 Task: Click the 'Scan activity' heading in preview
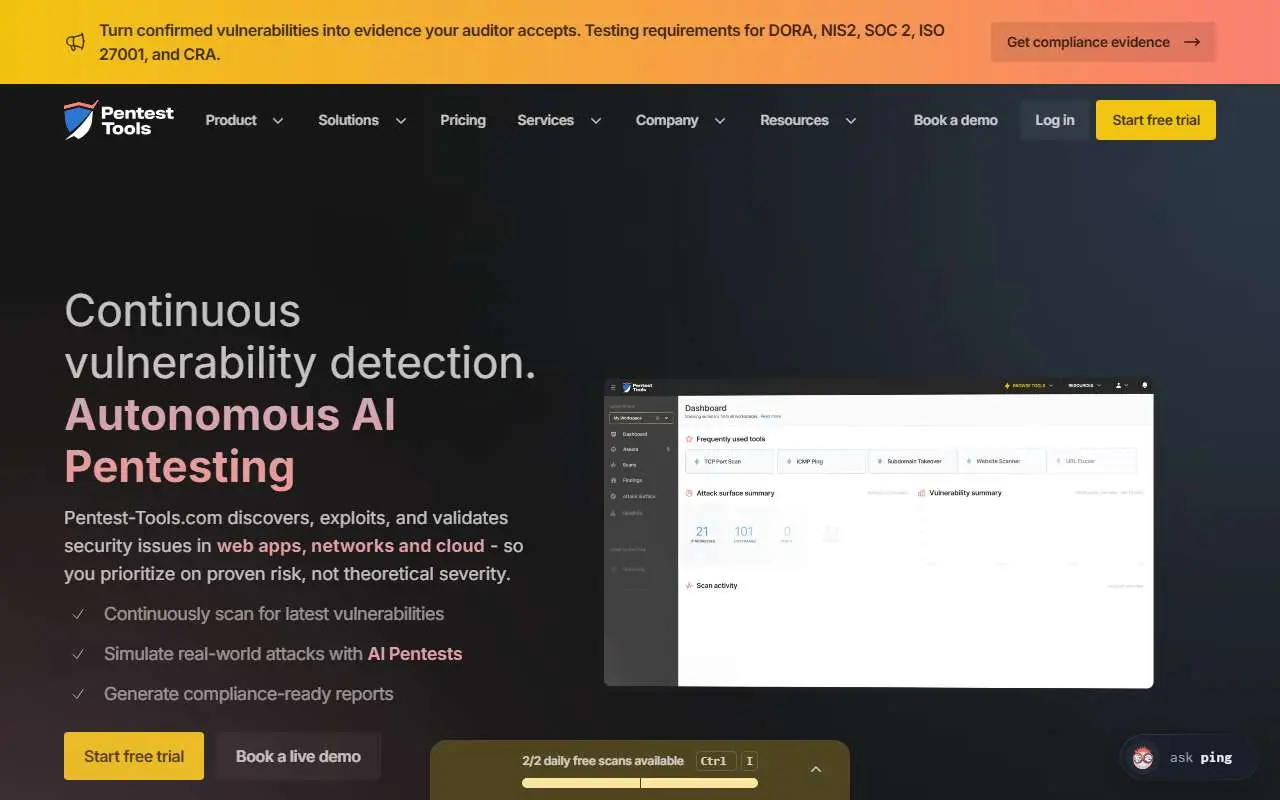click(717, 586)
